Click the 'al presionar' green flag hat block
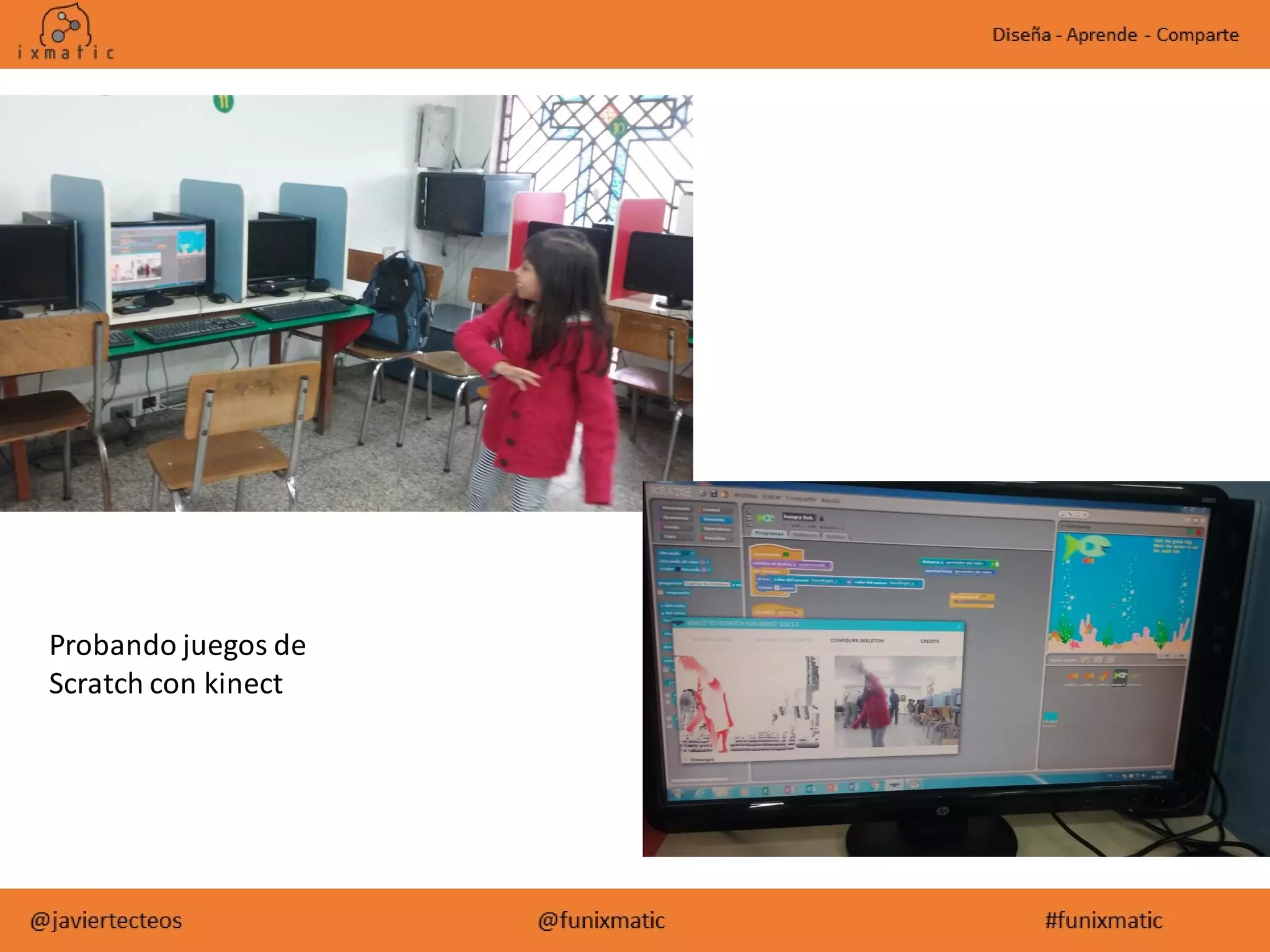1270x952 pixels. tap(776, 553)
